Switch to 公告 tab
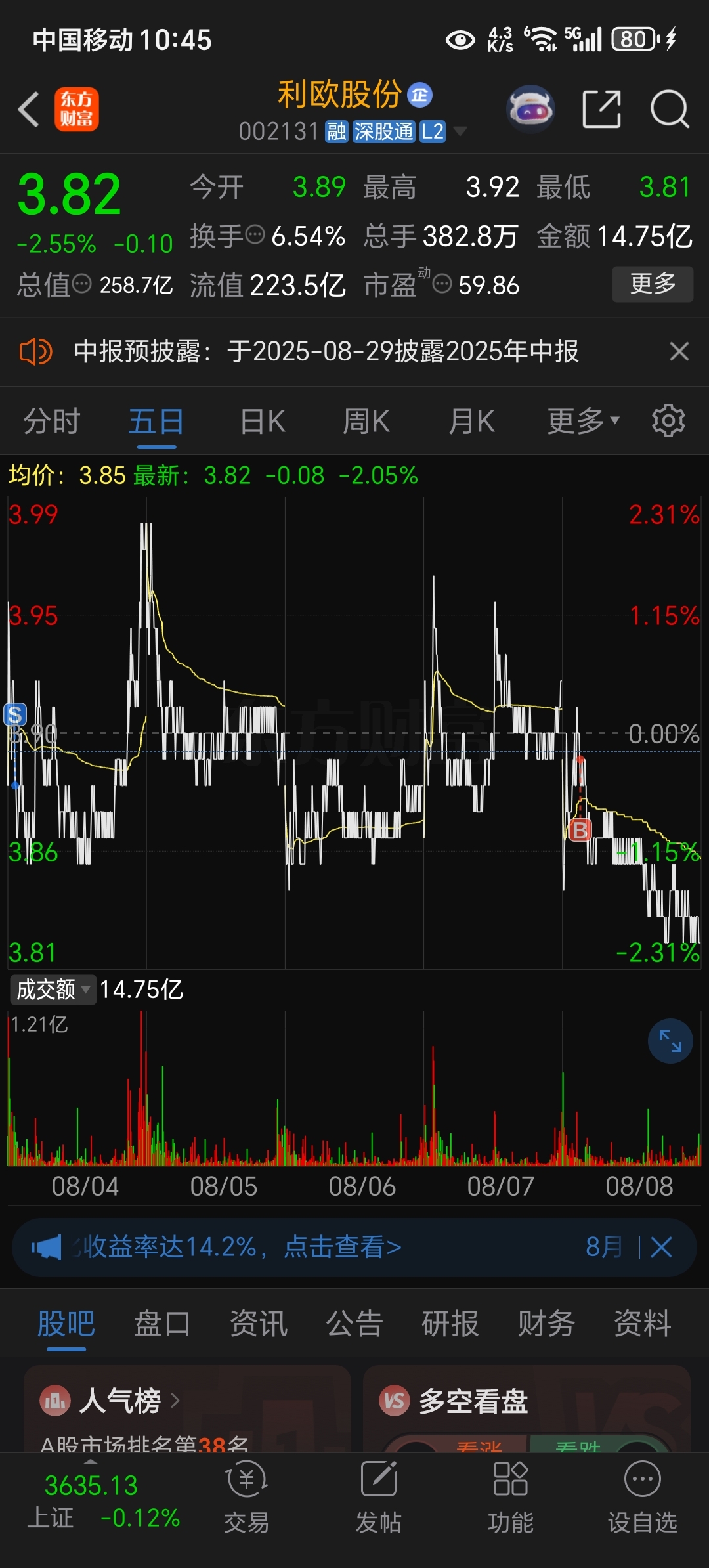This screenshot has height=1568, width=709. [x=354, y=1324]
